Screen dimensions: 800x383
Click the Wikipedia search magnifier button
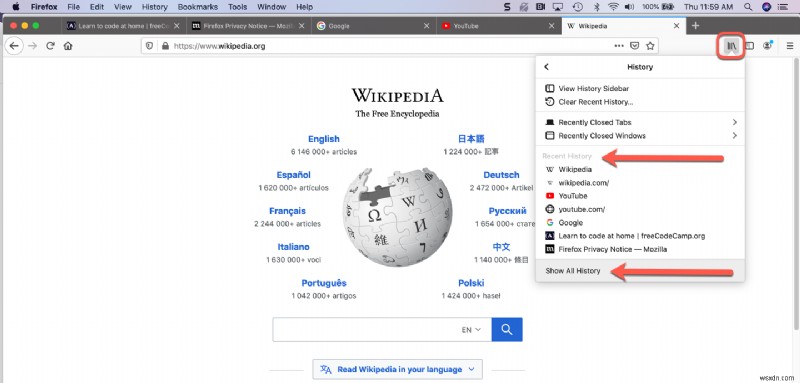tap(507, 329)
